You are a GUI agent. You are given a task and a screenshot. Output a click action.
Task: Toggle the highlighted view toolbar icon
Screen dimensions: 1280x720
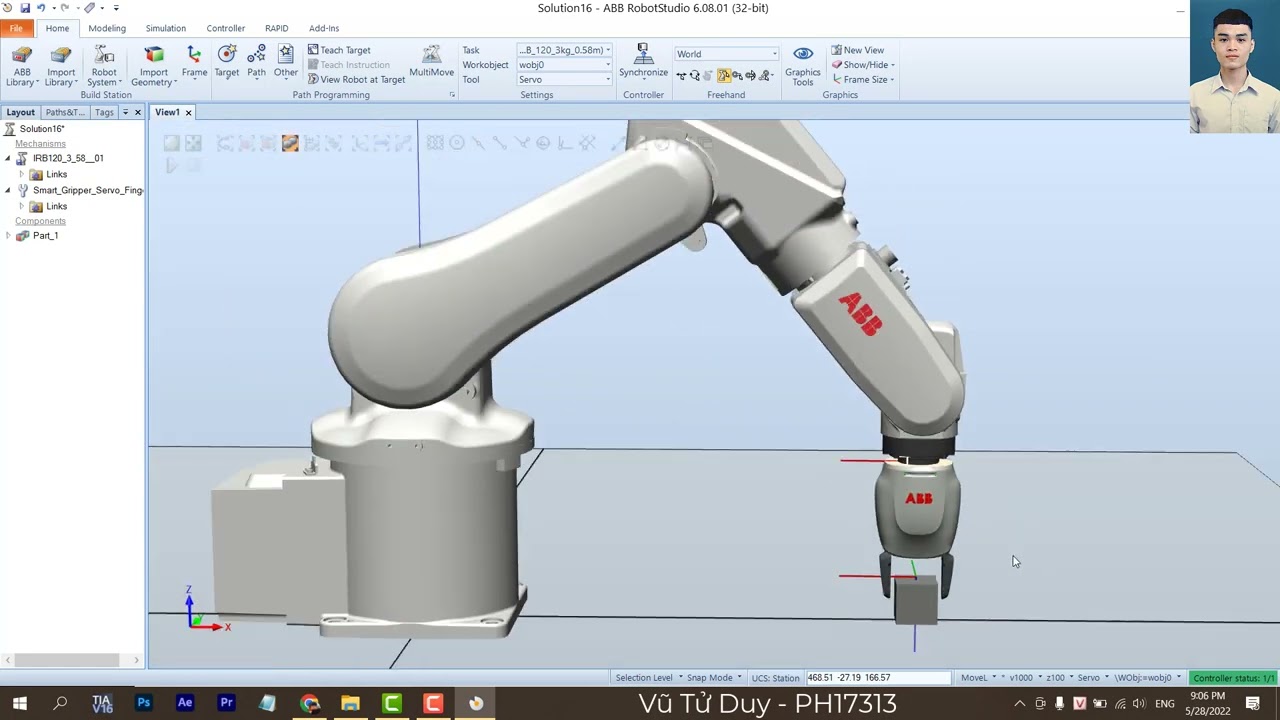[290, 144]
